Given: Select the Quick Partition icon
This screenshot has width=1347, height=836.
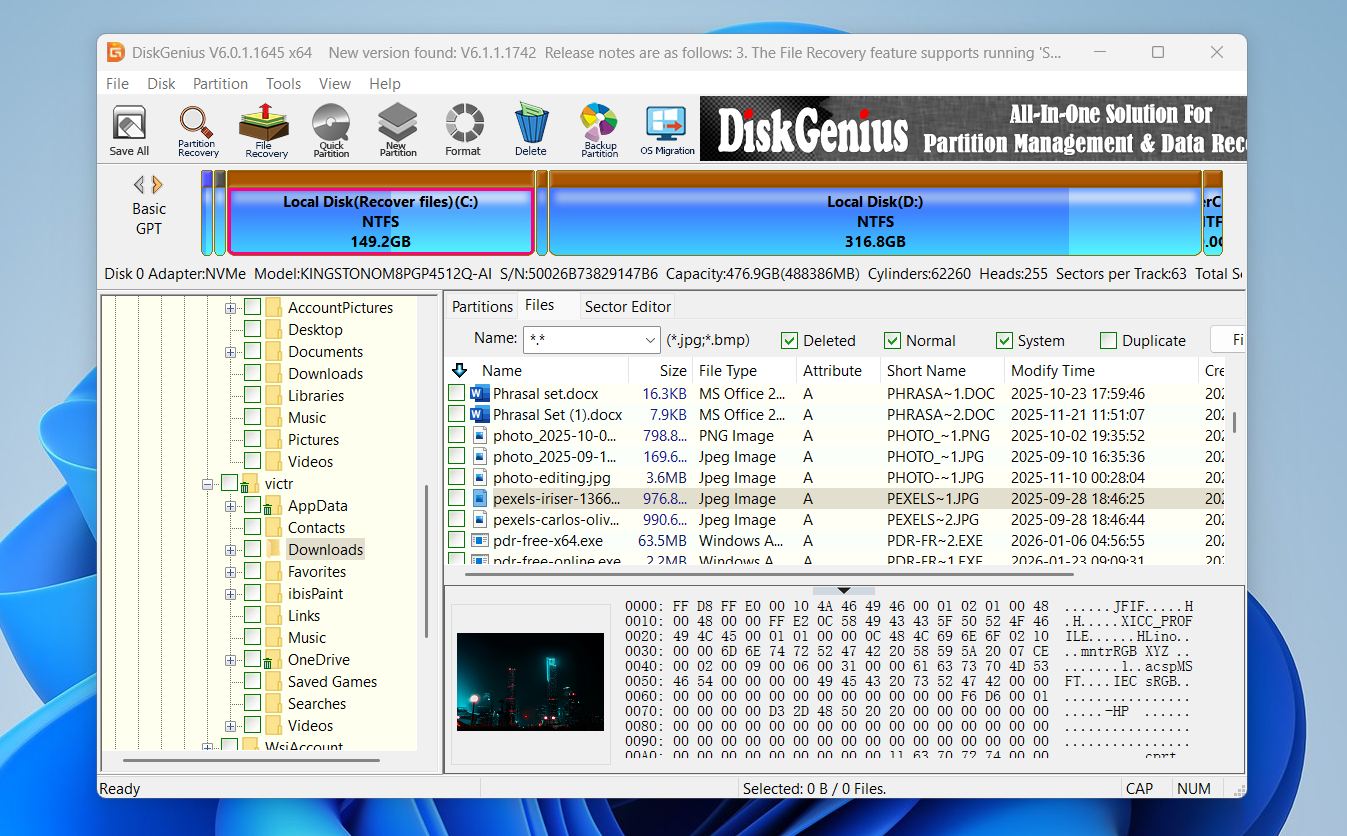Looking at the screenshot, I should pyautogui.click(x=330, y=128).
